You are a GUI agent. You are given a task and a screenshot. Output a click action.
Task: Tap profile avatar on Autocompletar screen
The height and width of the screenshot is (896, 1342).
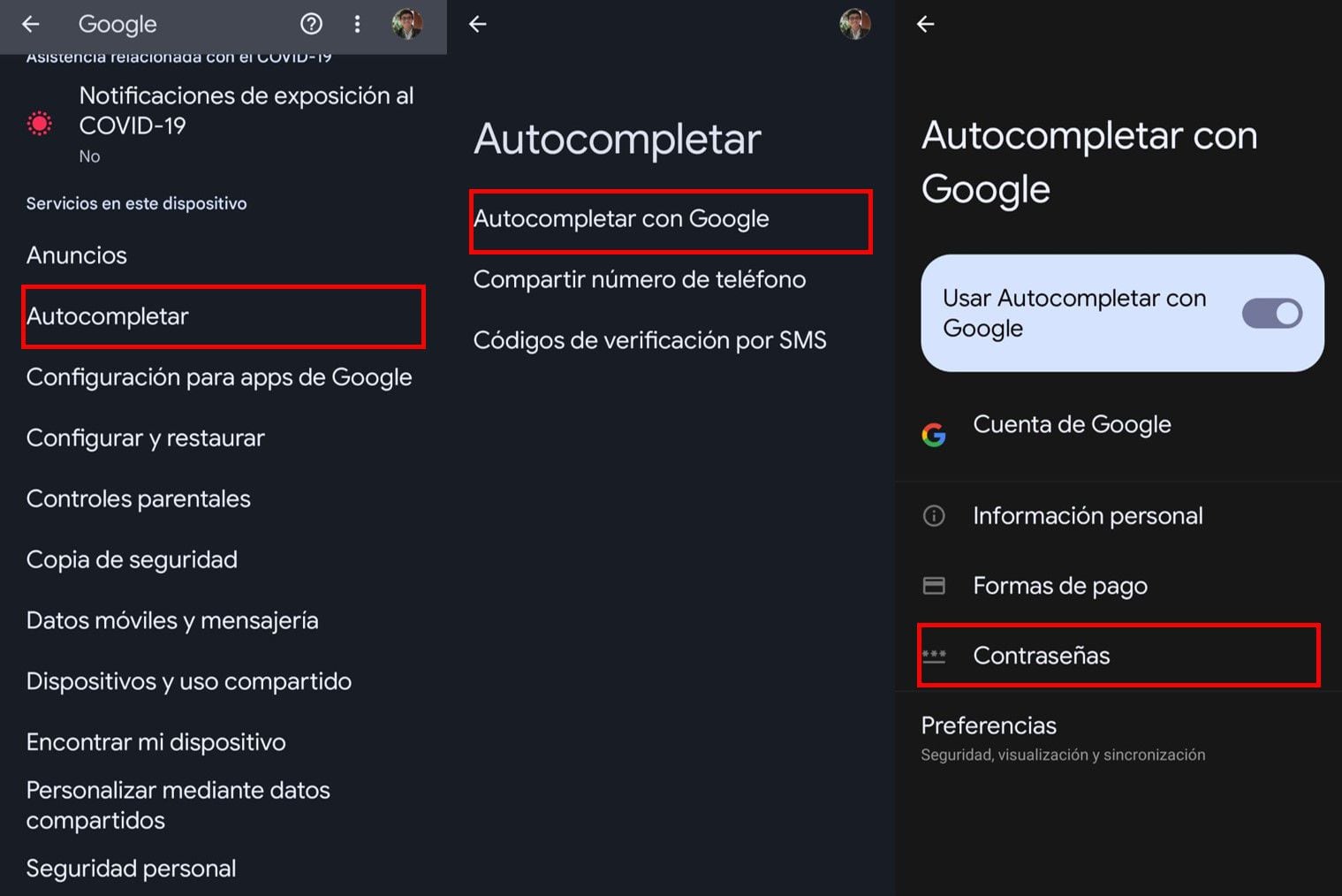[x=854, y=24]
